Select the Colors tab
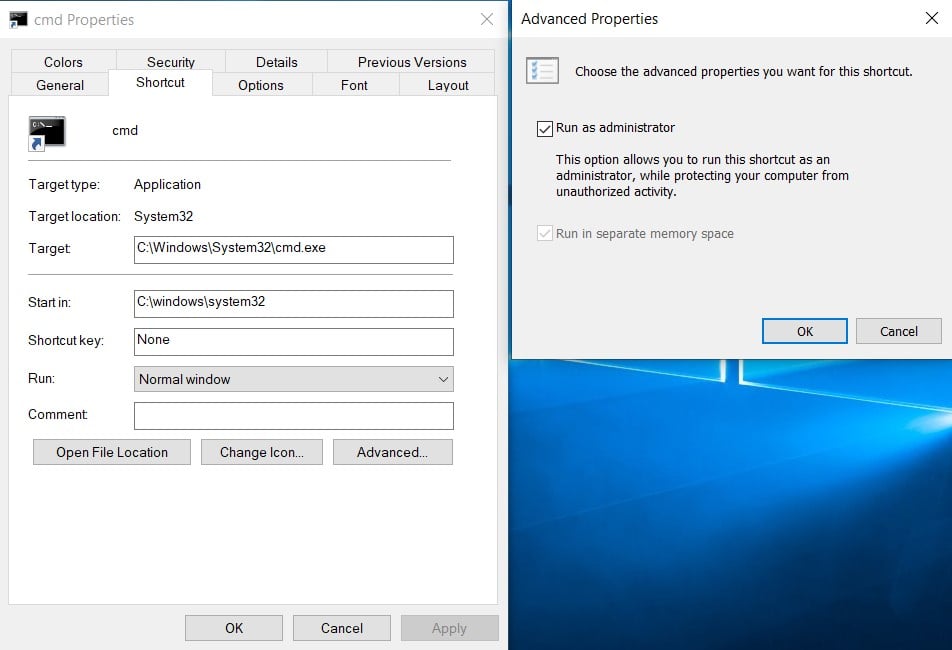952x650 pixels. (63, 62)
